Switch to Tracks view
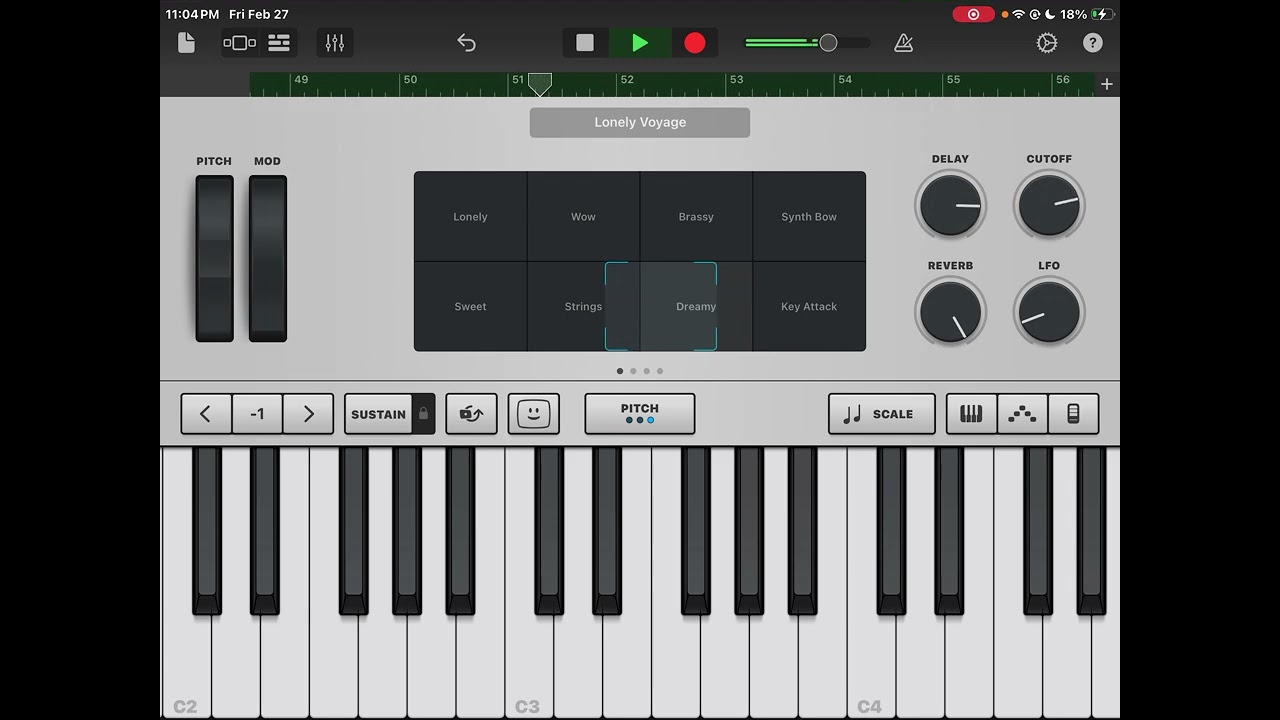Image resolution: width=1280 pixels, height=720 pixels. tap(279, 43)
